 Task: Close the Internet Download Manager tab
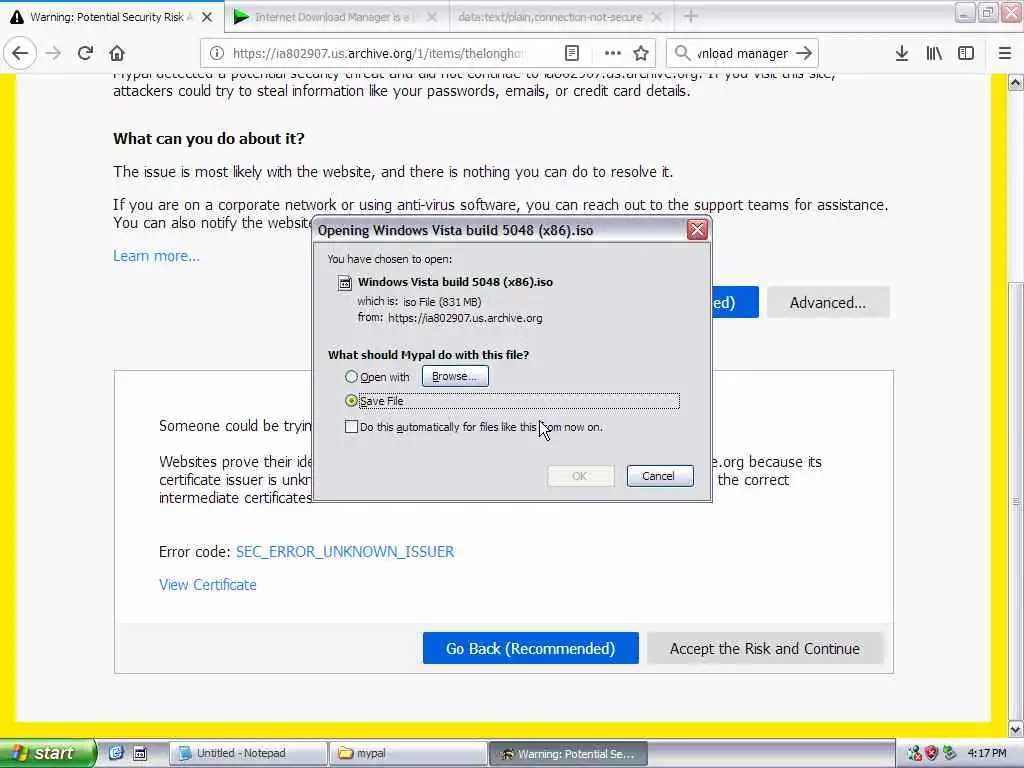[432, 17]
